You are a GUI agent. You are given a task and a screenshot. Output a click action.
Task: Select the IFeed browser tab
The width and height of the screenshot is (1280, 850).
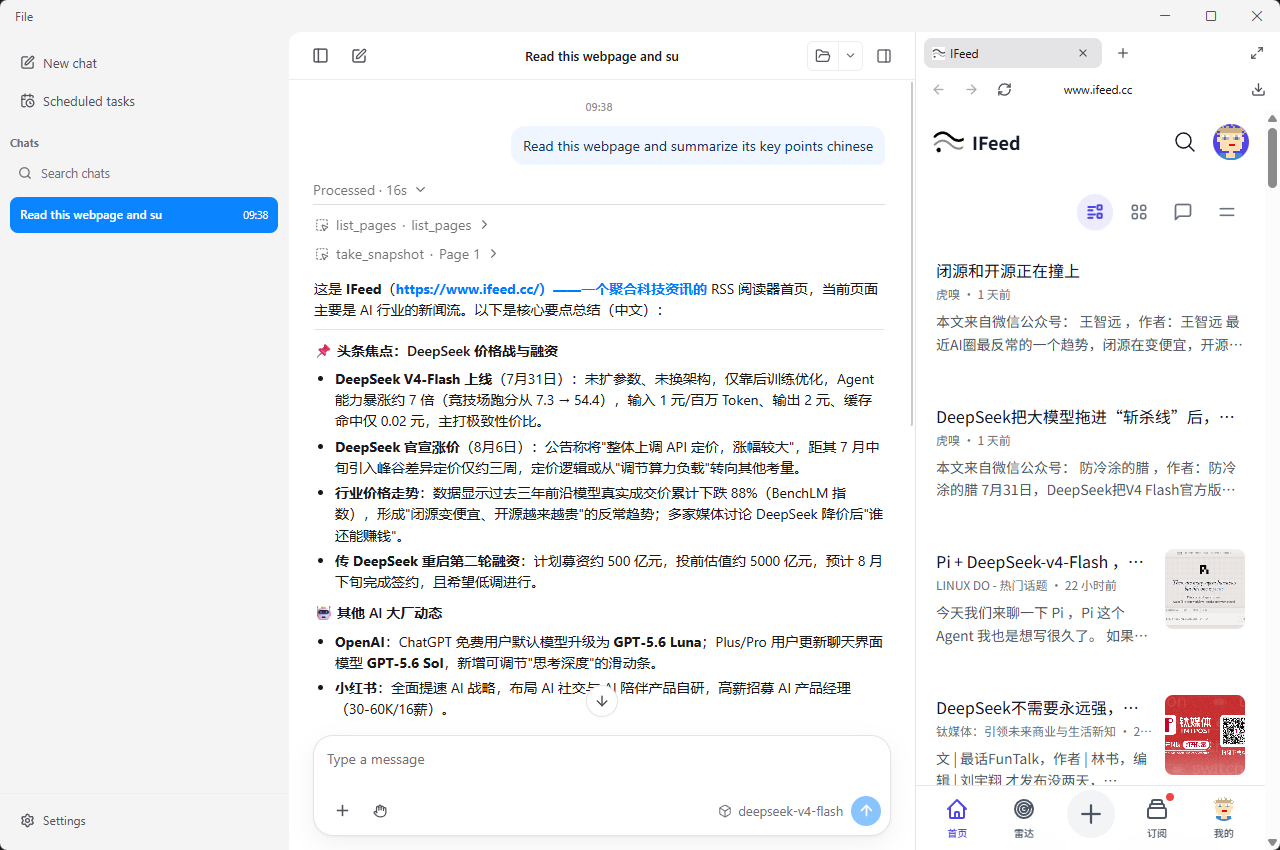pyautogui.click(x=1012, y=53)
